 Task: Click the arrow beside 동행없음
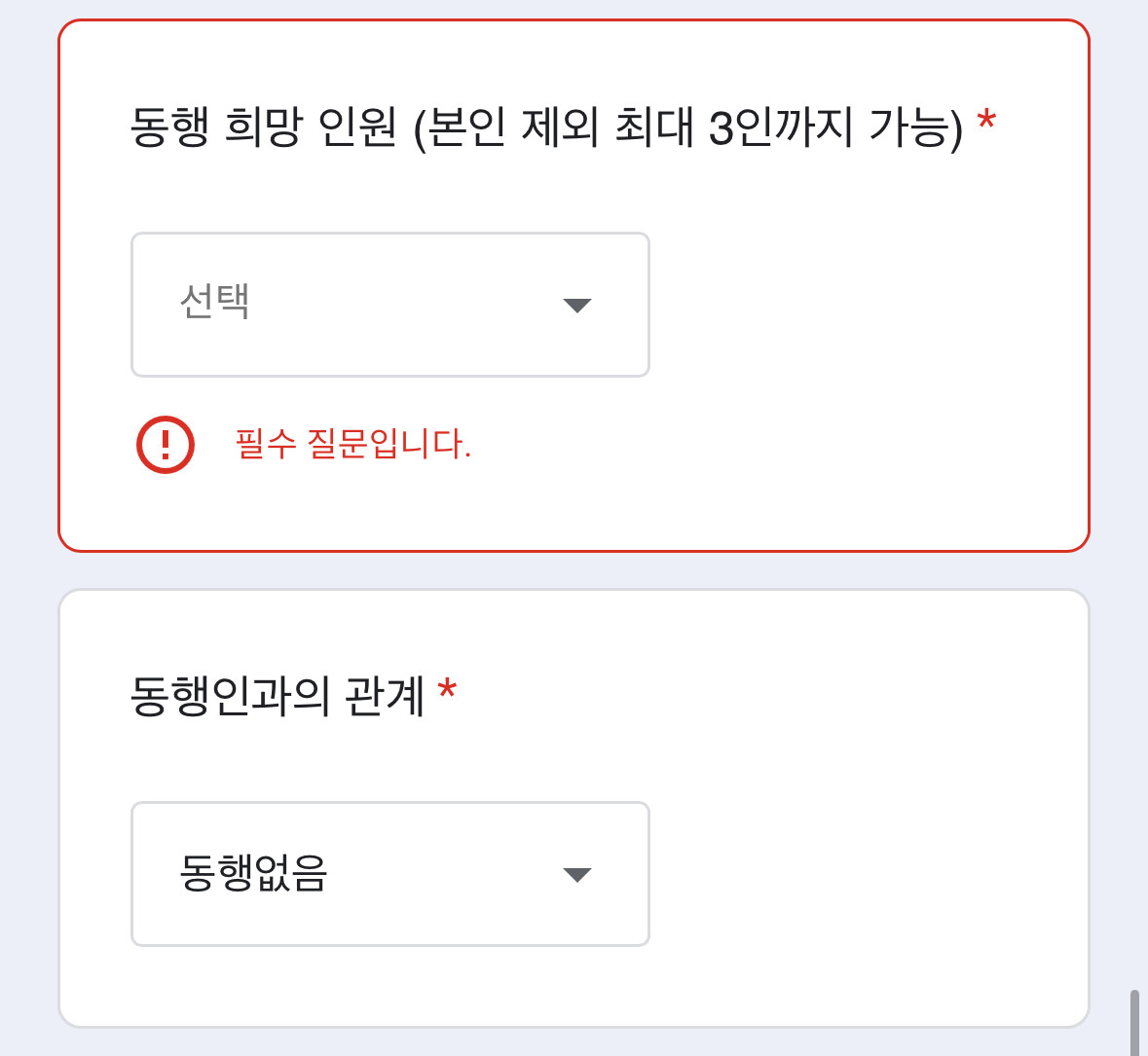[577, 875]
